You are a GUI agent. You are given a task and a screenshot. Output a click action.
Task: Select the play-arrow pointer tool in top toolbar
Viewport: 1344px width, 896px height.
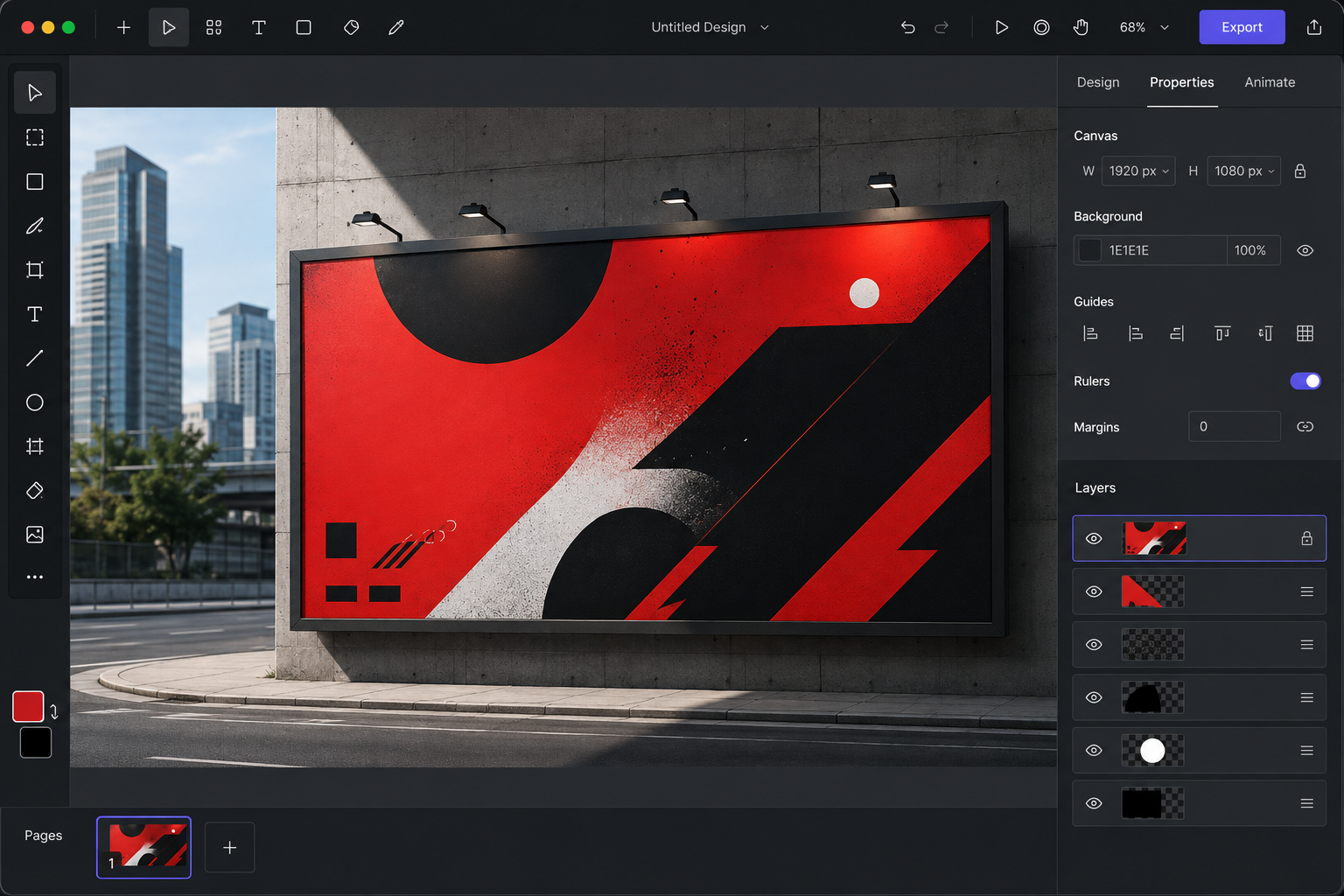(x=169, y=28)
